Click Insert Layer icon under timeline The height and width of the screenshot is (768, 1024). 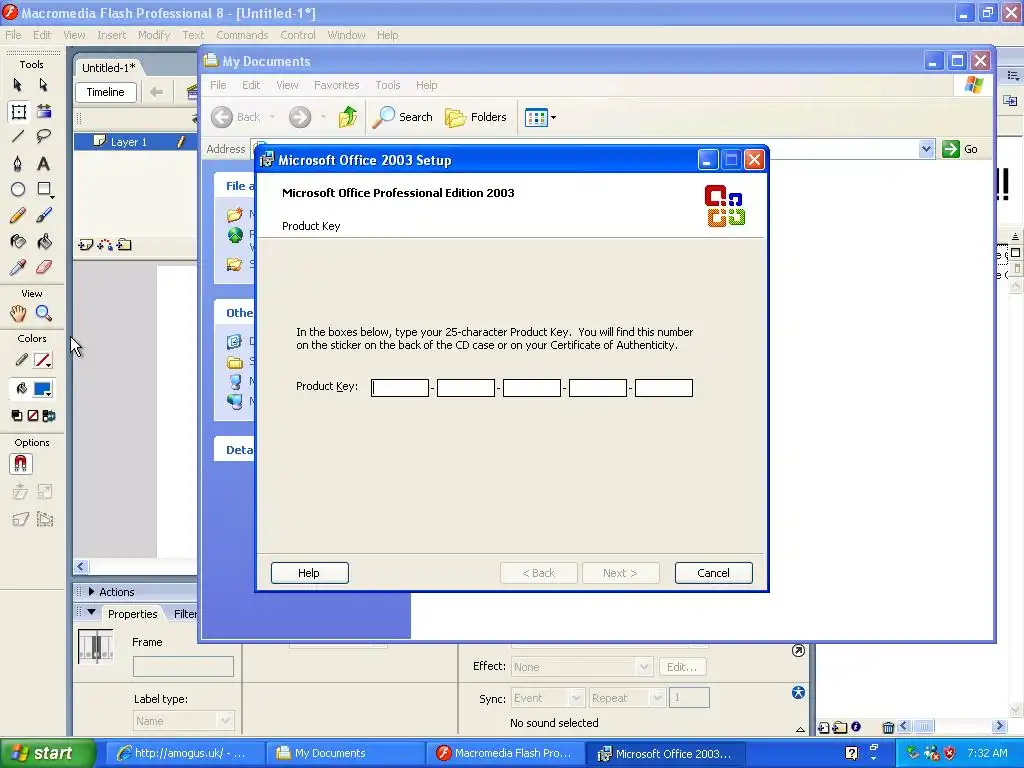pyautogui.click(x=86, y=245)
